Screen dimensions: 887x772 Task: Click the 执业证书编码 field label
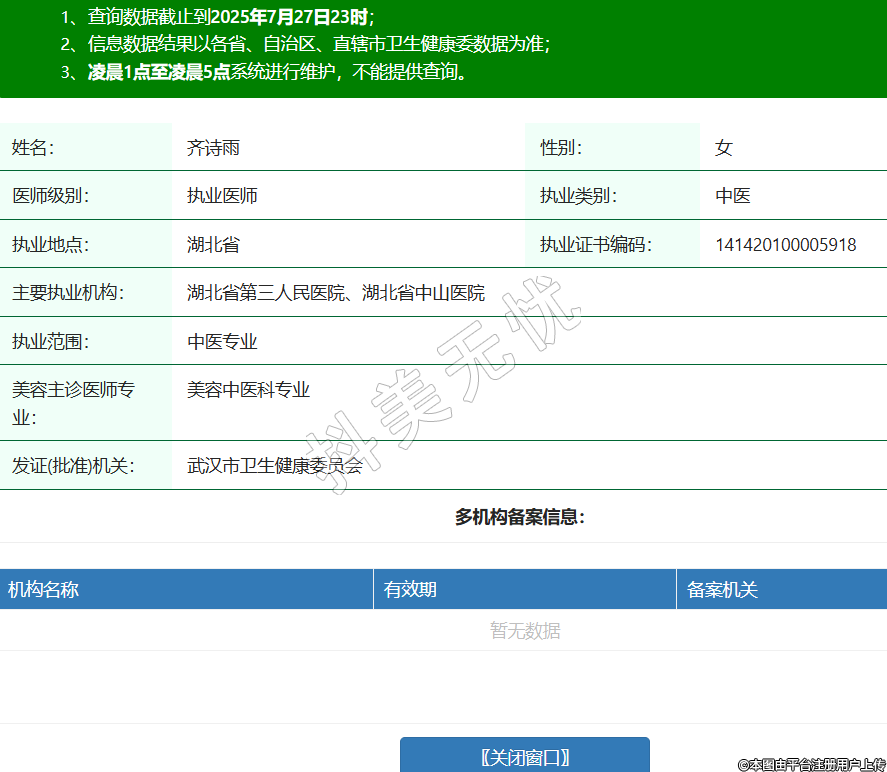click(596, 245)
